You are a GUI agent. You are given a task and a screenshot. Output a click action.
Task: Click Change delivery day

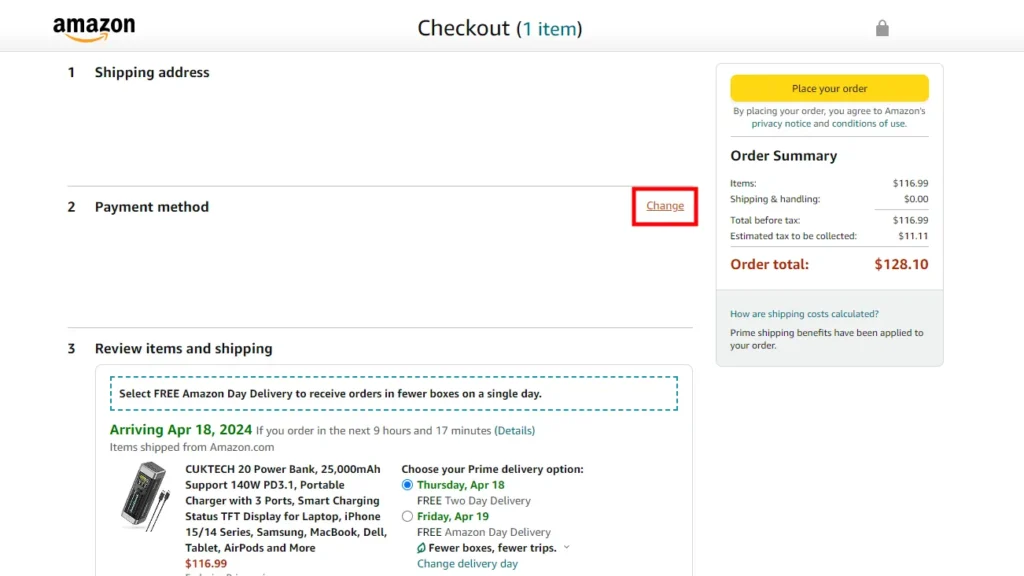click(x=467, y=563)
